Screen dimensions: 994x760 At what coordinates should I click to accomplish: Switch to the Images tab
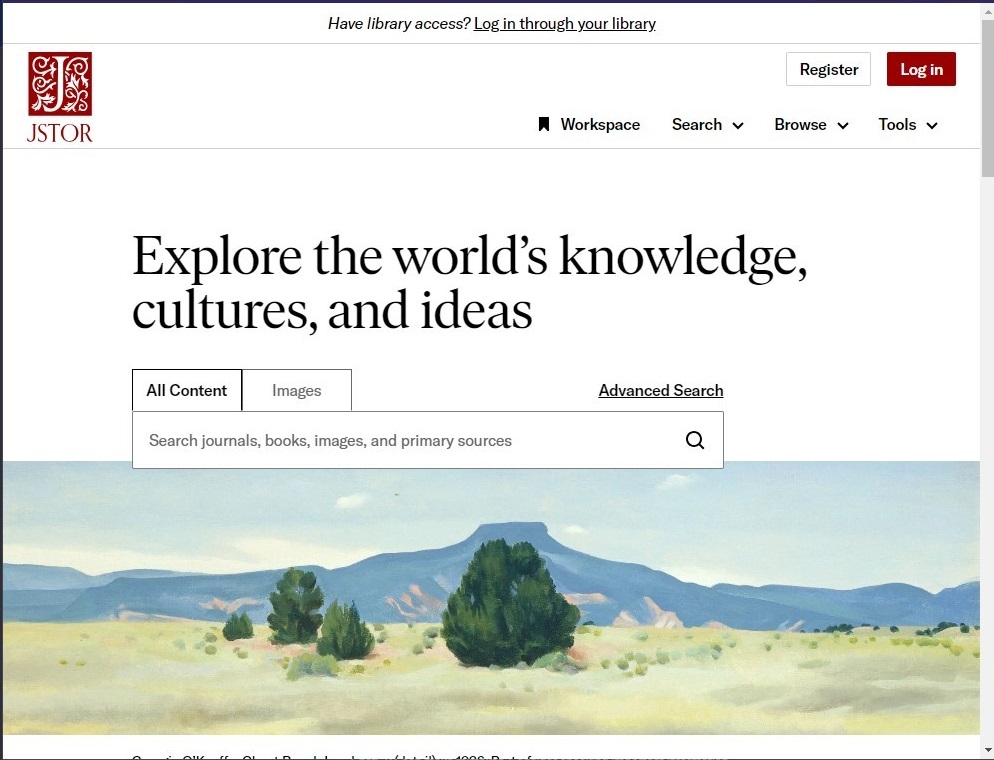pos(297,390)
